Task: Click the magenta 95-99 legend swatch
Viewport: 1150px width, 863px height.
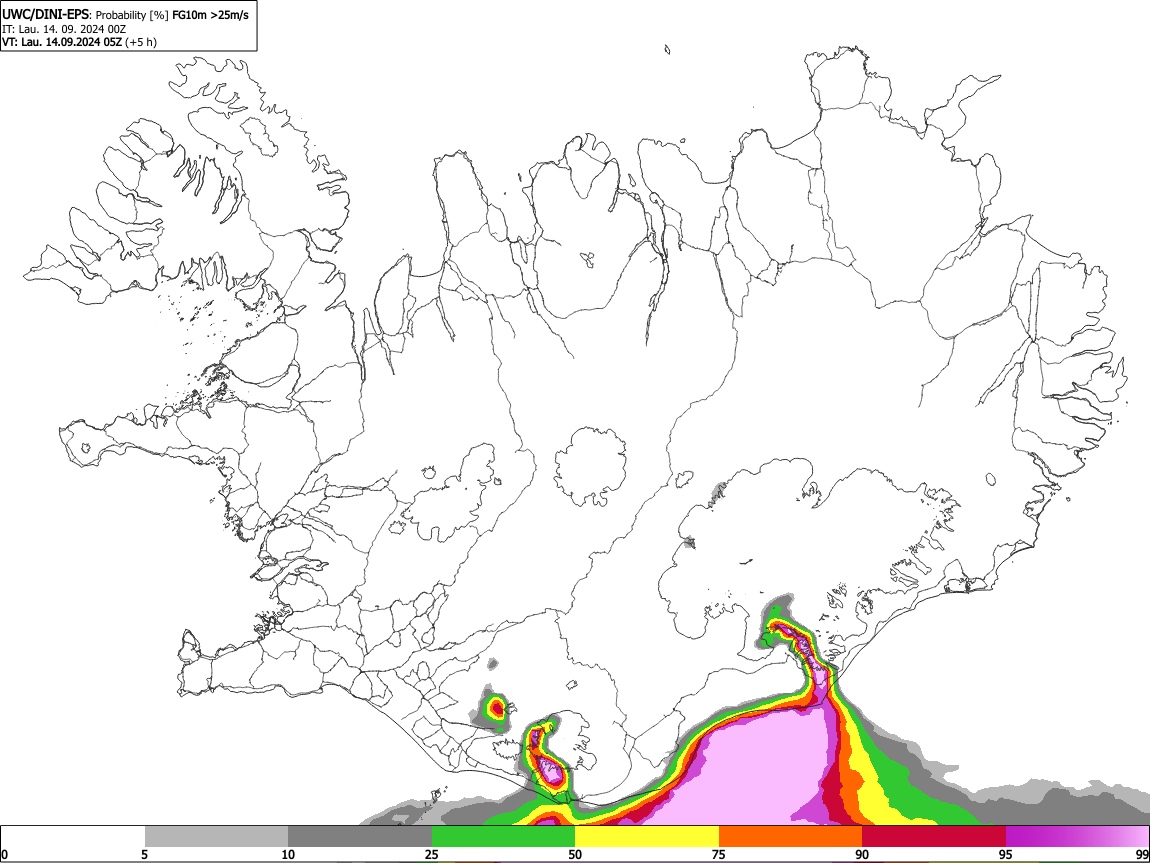Action: pyautogui.click(x=1077, y=836)
